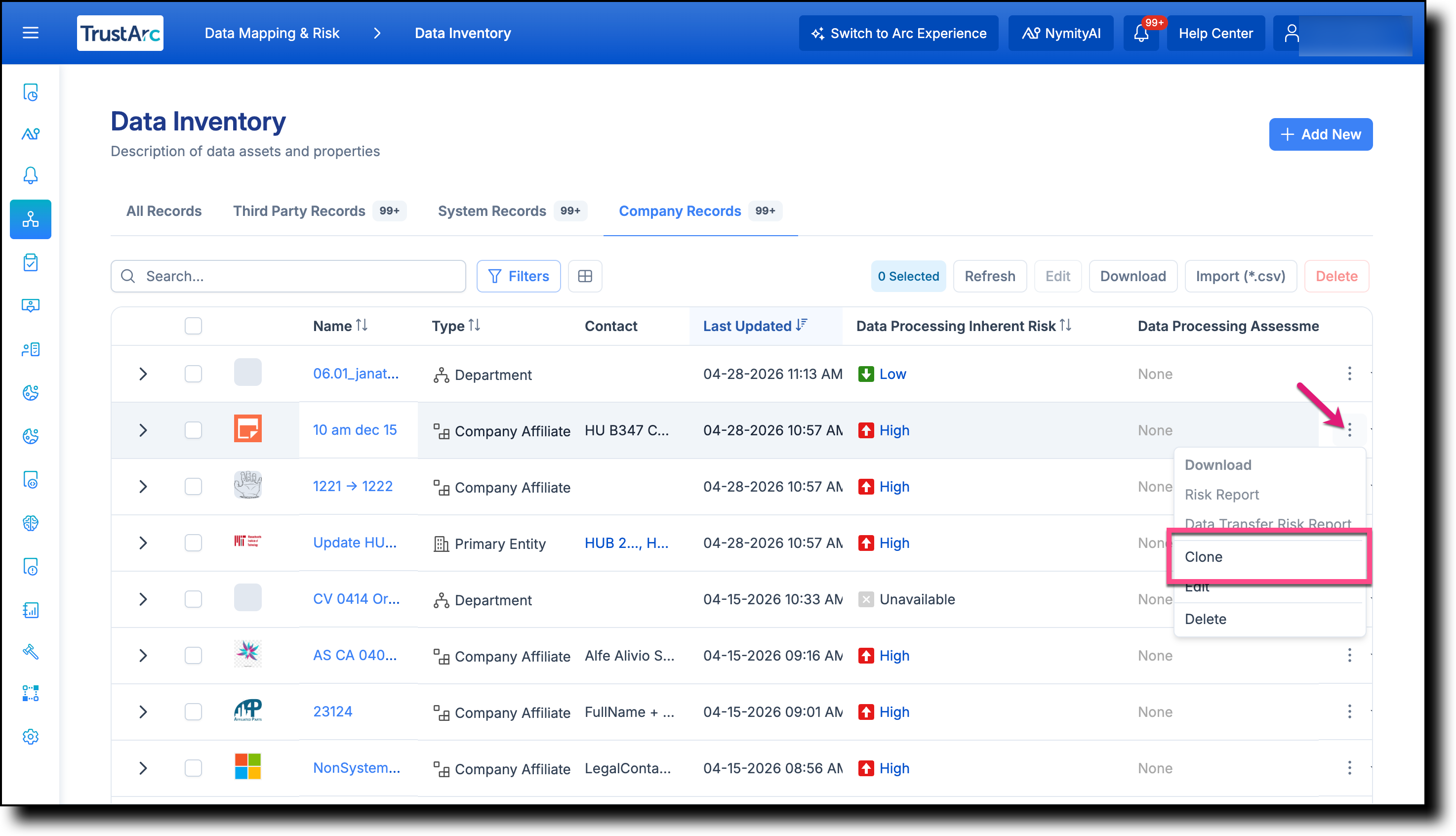Expand the 06.01_janat row
Screen dimensions: 1456x836
pyautogui.click(x=143, y=374)
